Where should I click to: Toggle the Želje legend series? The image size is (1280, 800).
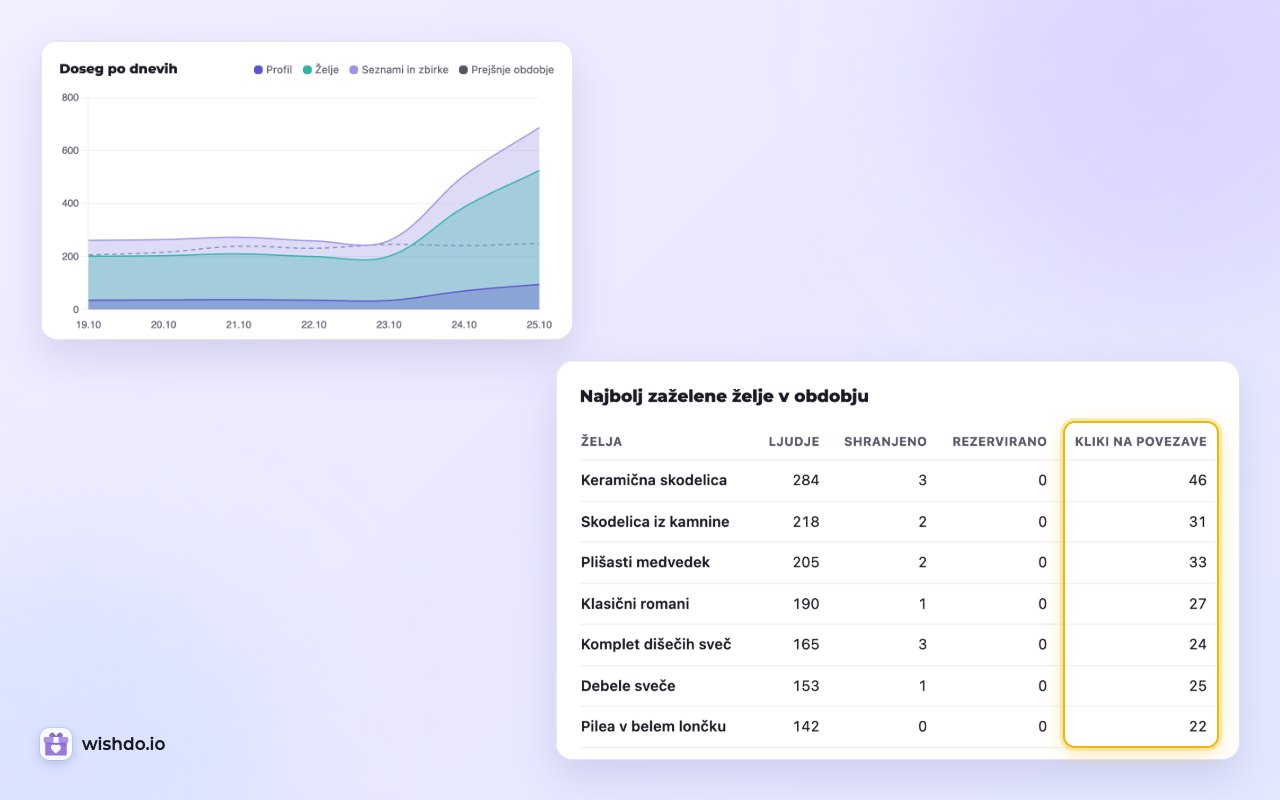321,70
